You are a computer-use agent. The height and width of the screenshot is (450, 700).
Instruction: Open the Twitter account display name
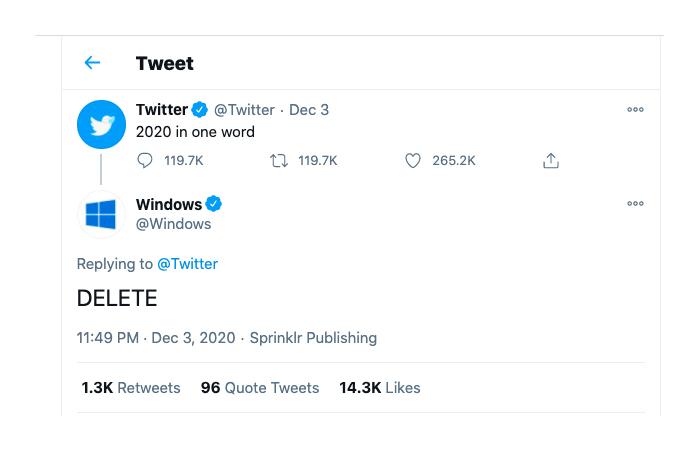tap(162, 109)
